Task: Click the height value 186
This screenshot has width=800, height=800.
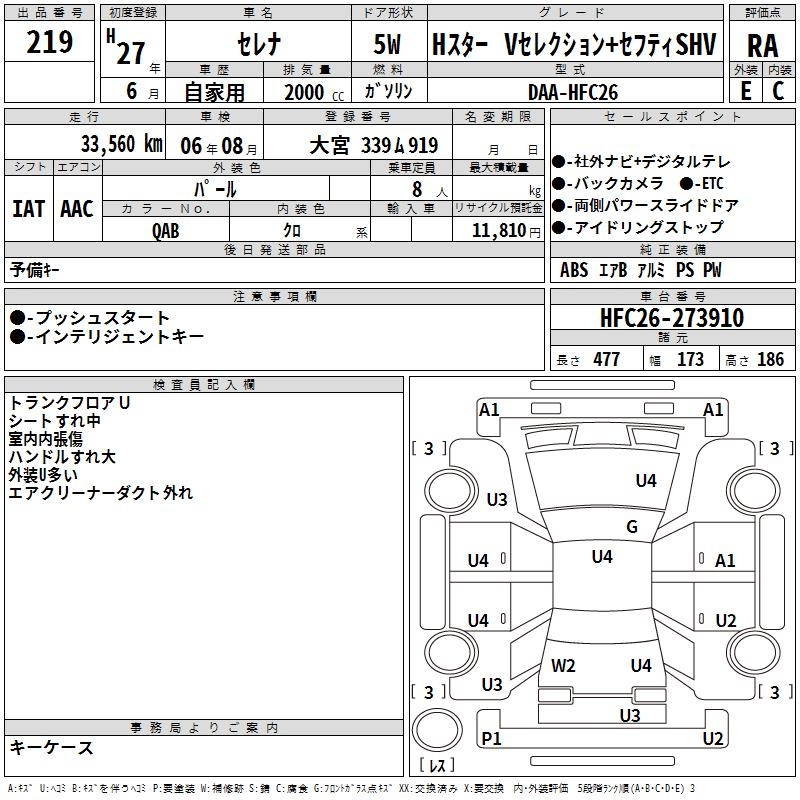Action: tap(770, 359)
